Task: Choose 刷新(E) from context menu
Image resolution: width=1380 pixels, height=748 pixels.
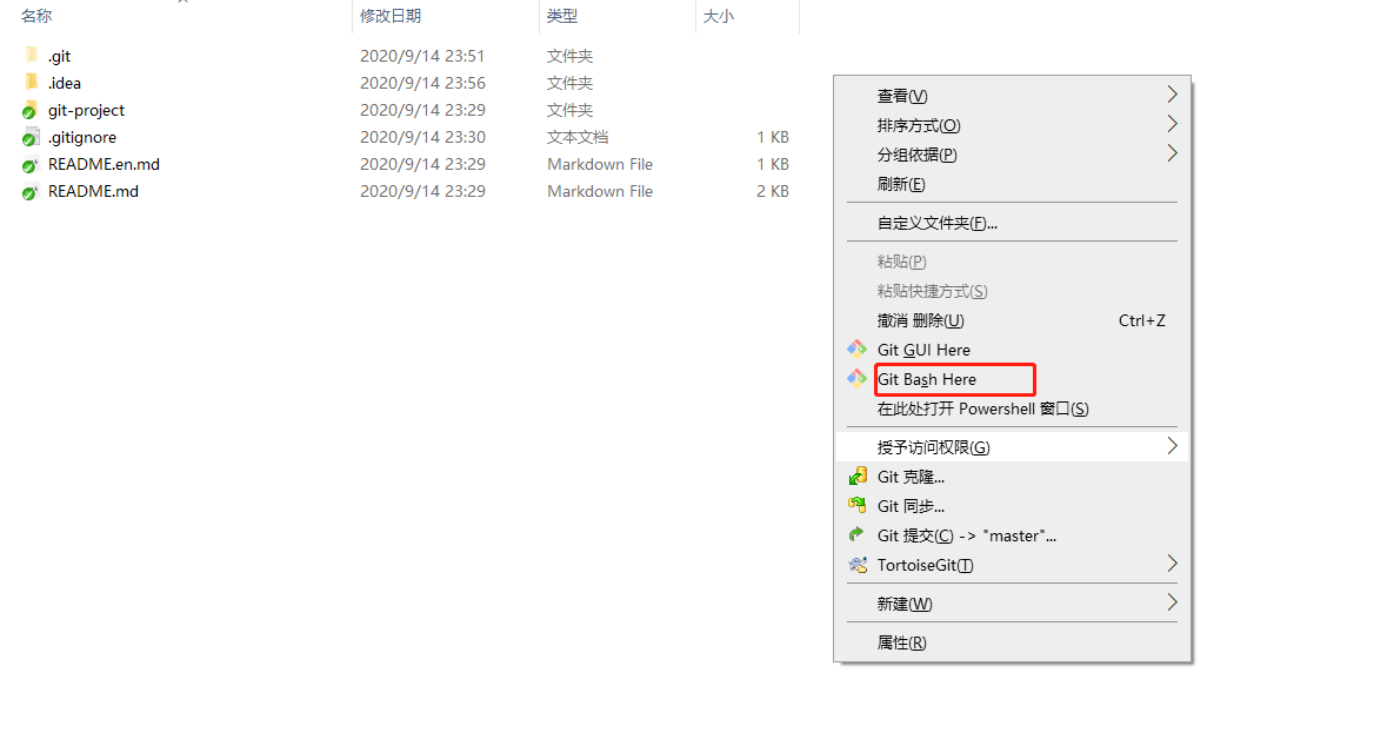Action: pos(901,184)
